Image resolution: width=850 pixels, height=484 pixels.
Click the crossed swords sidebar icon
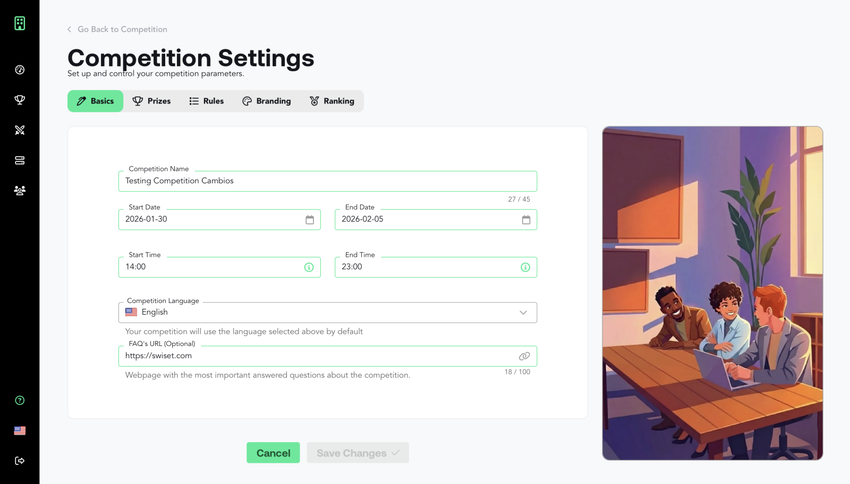pyautogui.click(x=20, y=130)
